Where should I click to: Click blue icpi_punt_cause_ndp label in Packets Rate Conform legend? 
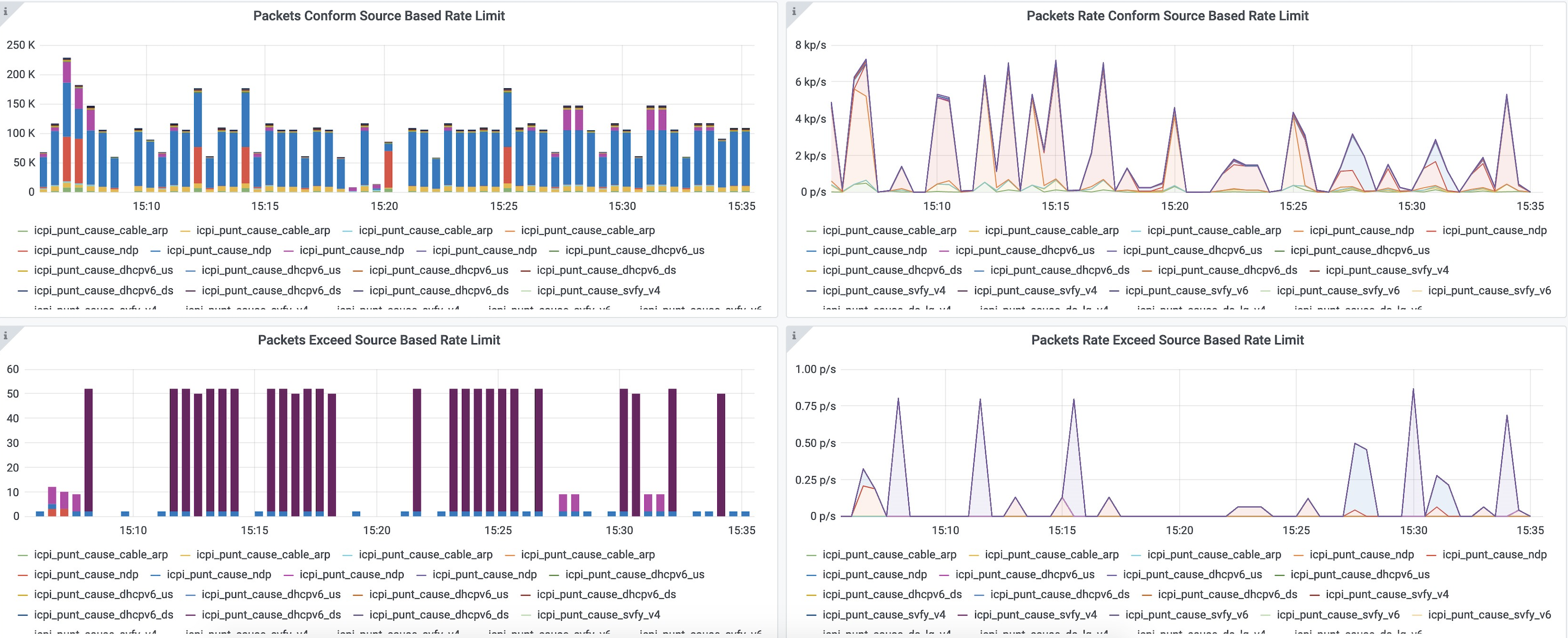875,250
